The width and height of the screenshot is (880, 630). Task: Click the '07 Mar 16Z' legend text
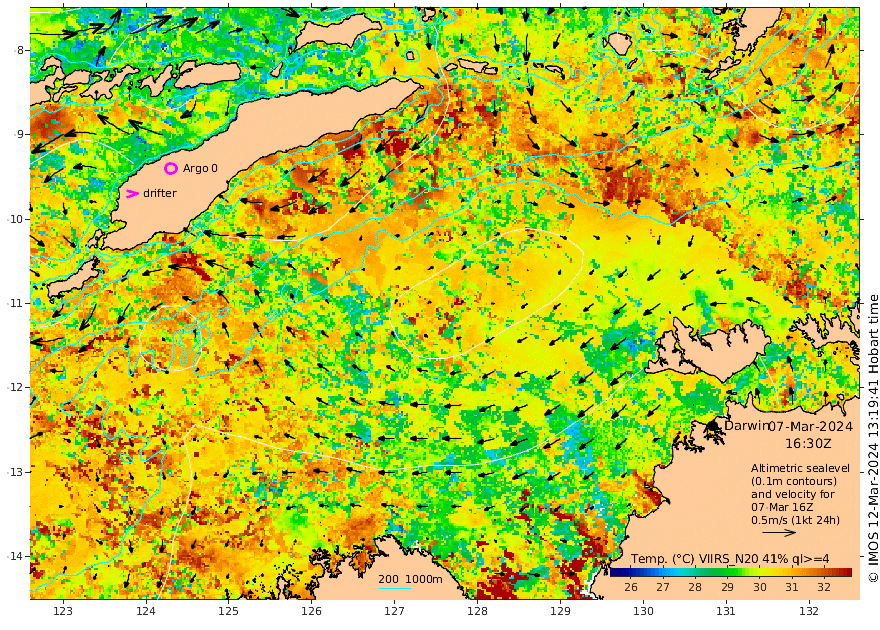(x=781, y=507)
